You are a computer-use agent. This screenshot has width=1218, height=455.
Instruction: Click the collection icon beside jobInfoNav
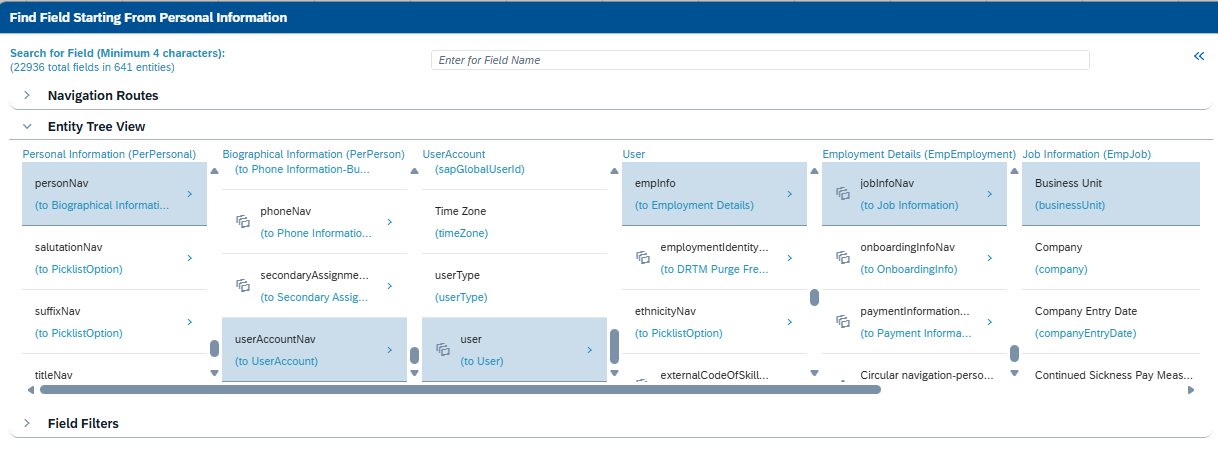(x=842, y=193)
